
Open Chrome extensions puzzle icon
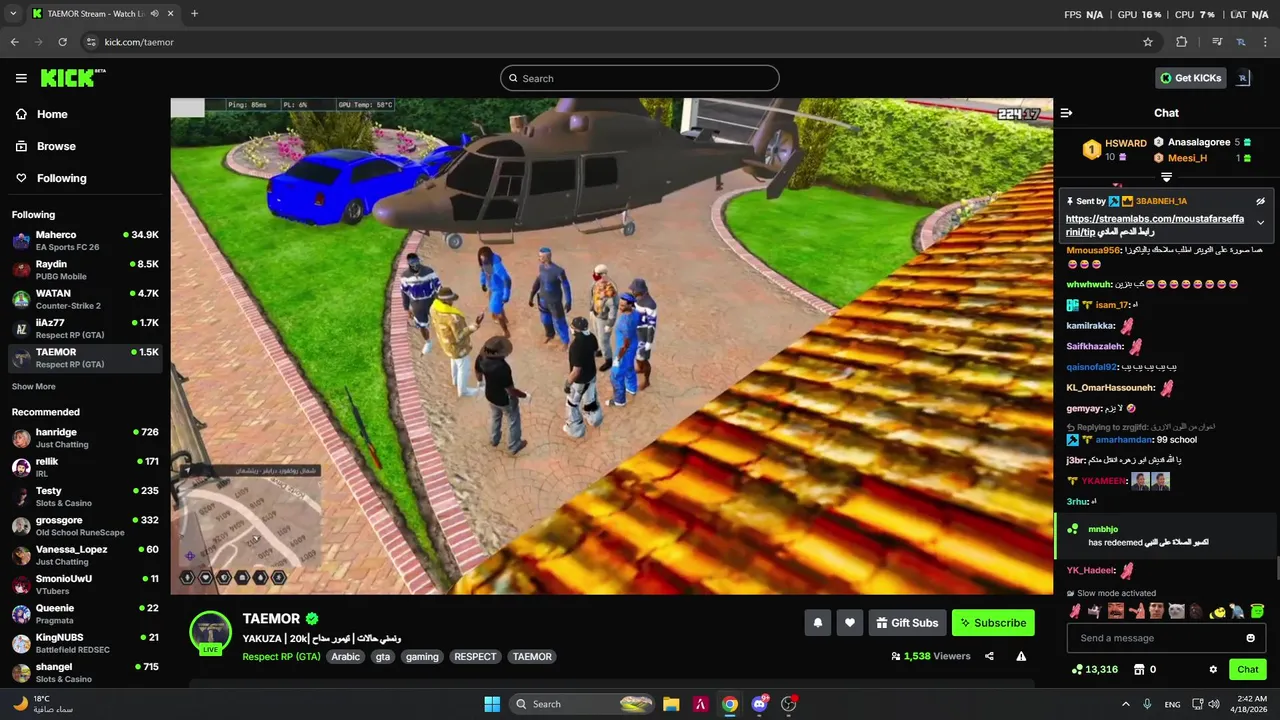(x=1181, y=42)
